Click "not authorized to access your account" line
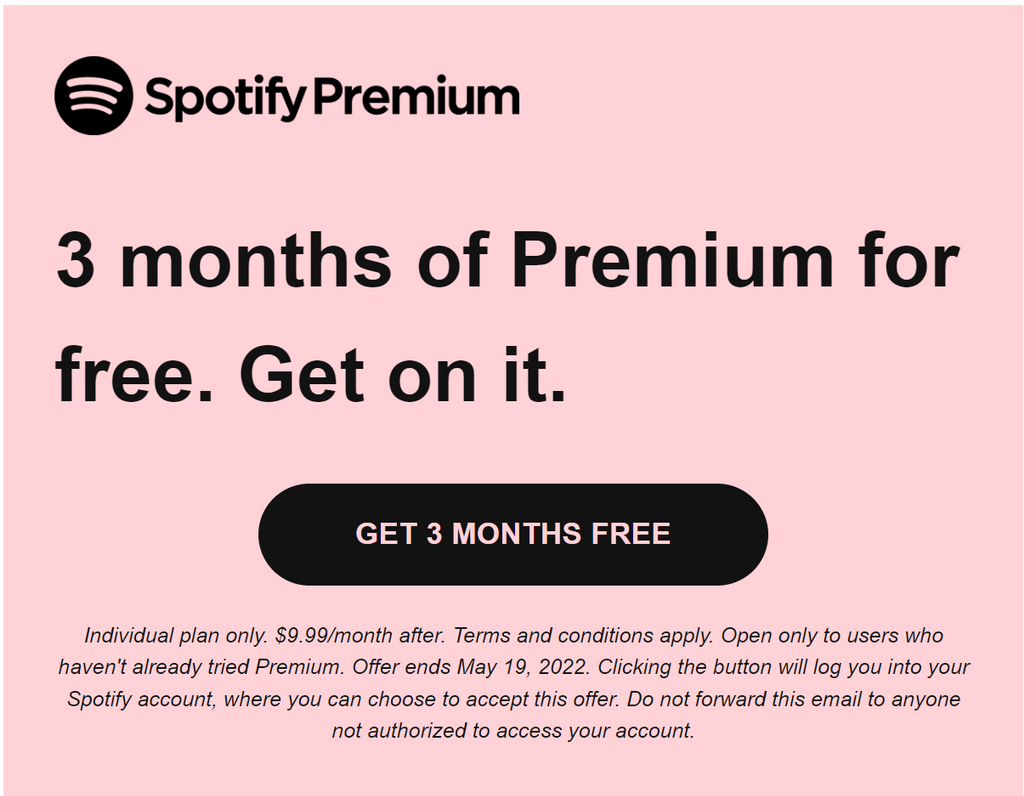This screenshot has width=1024, height=796. pyautogui.click(x=513, y=730)
